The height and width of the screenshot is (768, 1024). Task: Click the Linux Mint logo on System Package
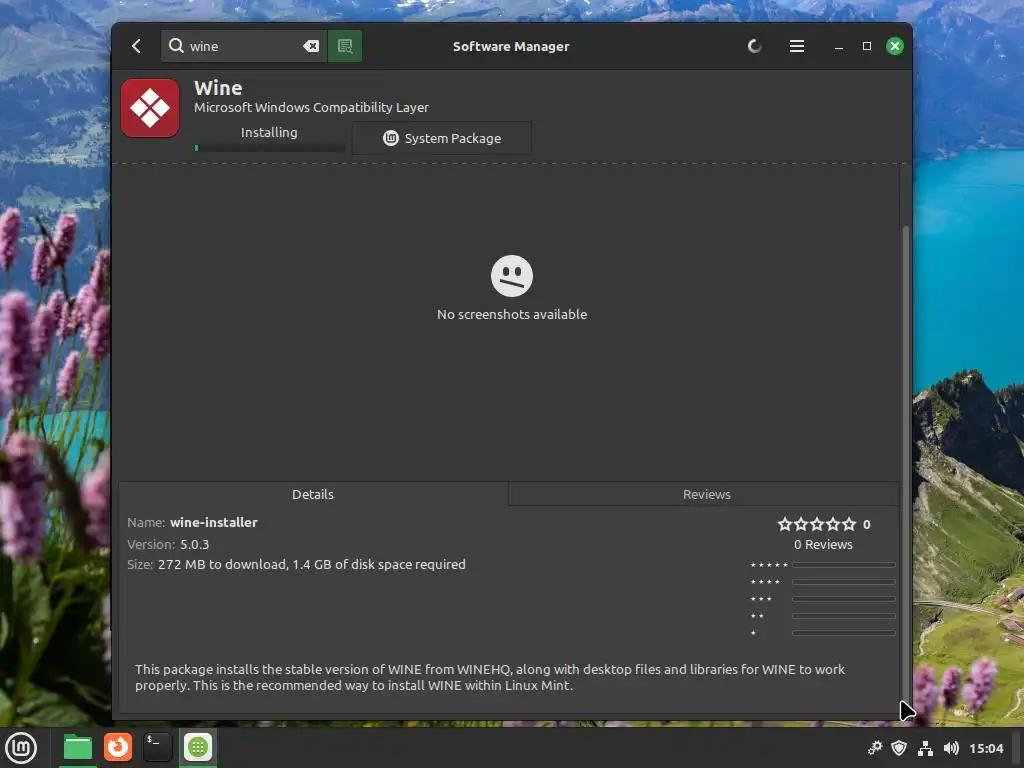tap(391, 138)
